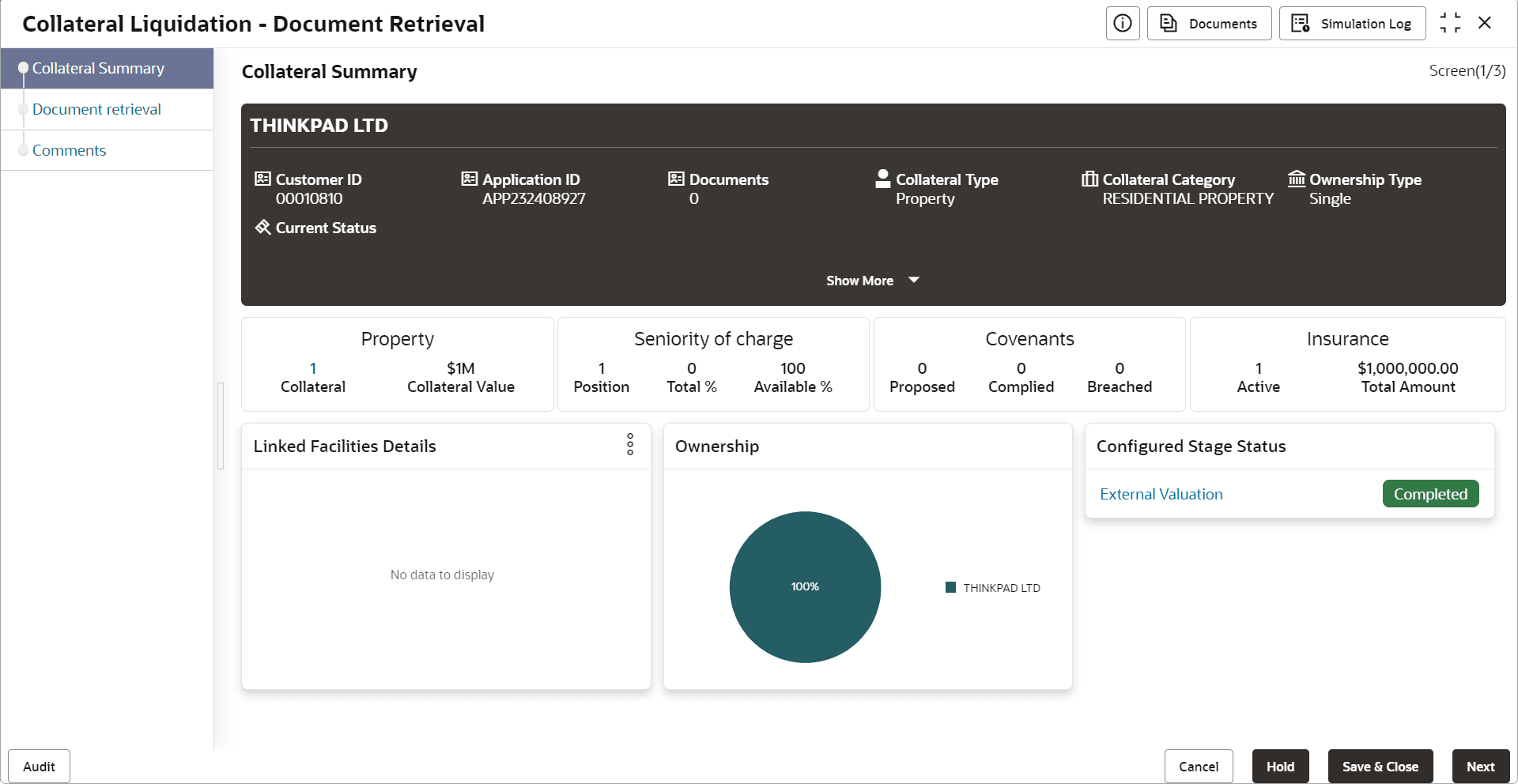Open the Audit panel

[x=40, y=767]
